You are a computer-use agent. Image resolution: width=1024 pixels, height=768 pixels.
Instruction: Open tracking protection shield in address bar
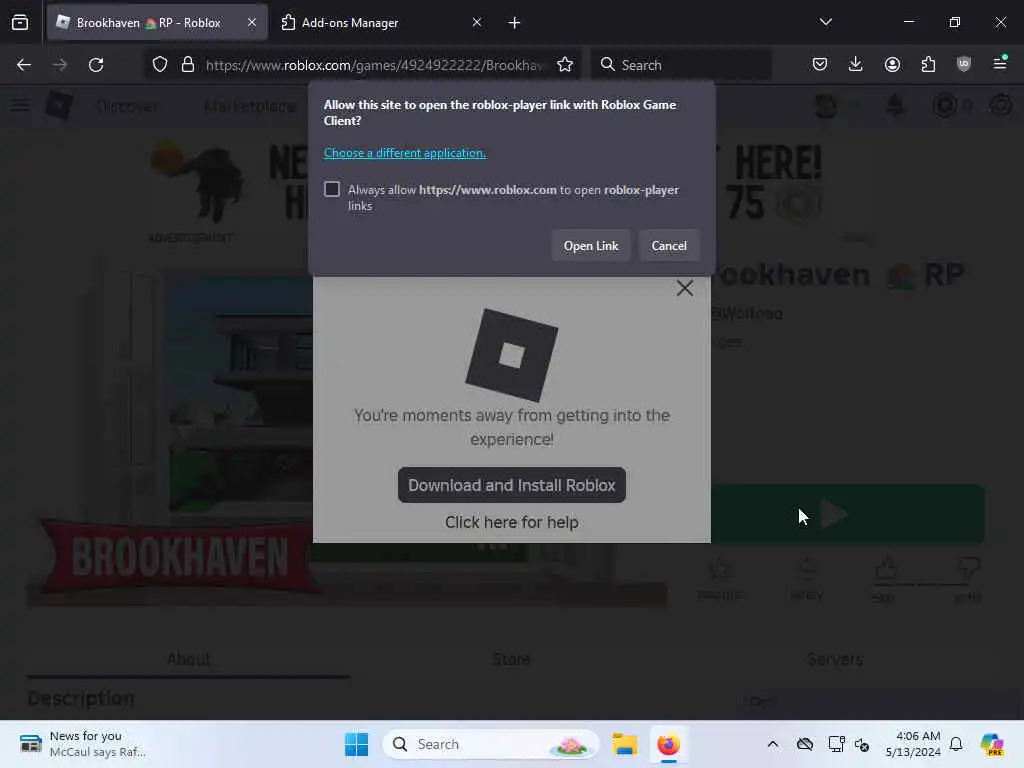coord(160,65)
